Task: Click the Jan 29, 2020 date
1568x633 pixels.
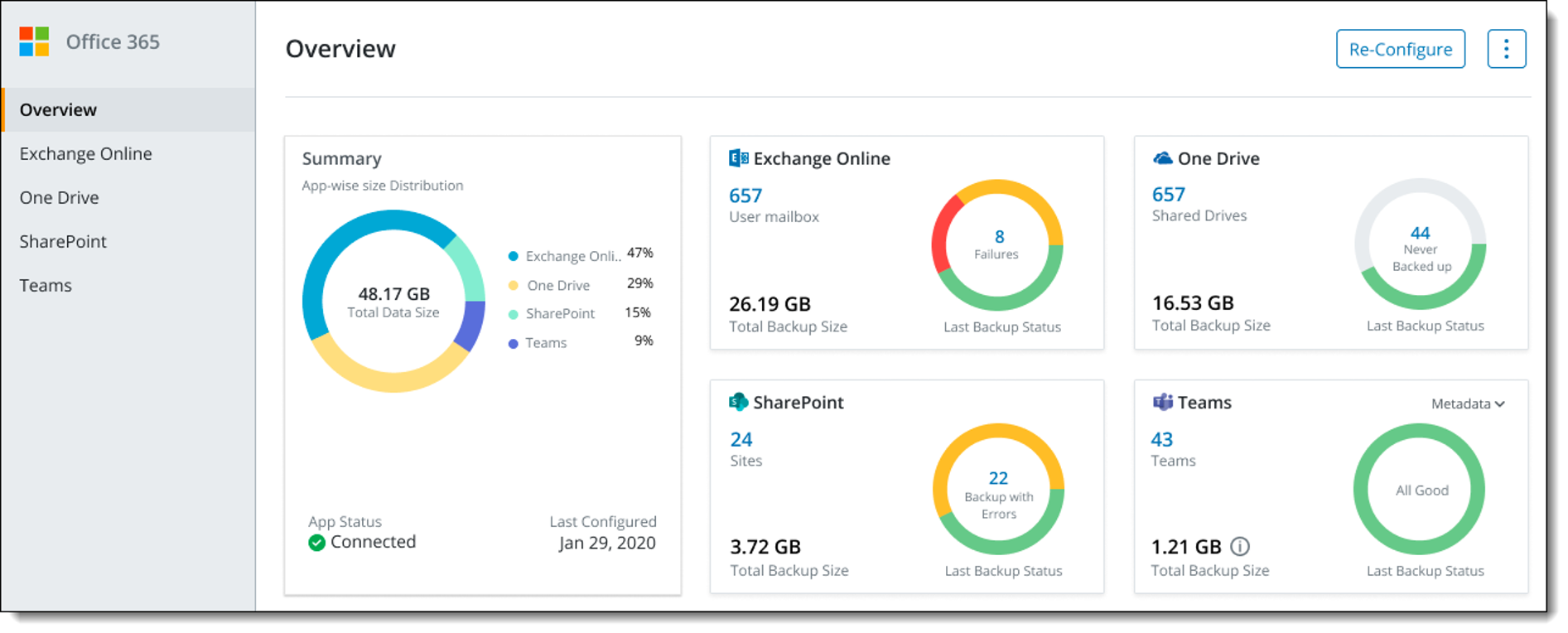Action: click(607, 544)
